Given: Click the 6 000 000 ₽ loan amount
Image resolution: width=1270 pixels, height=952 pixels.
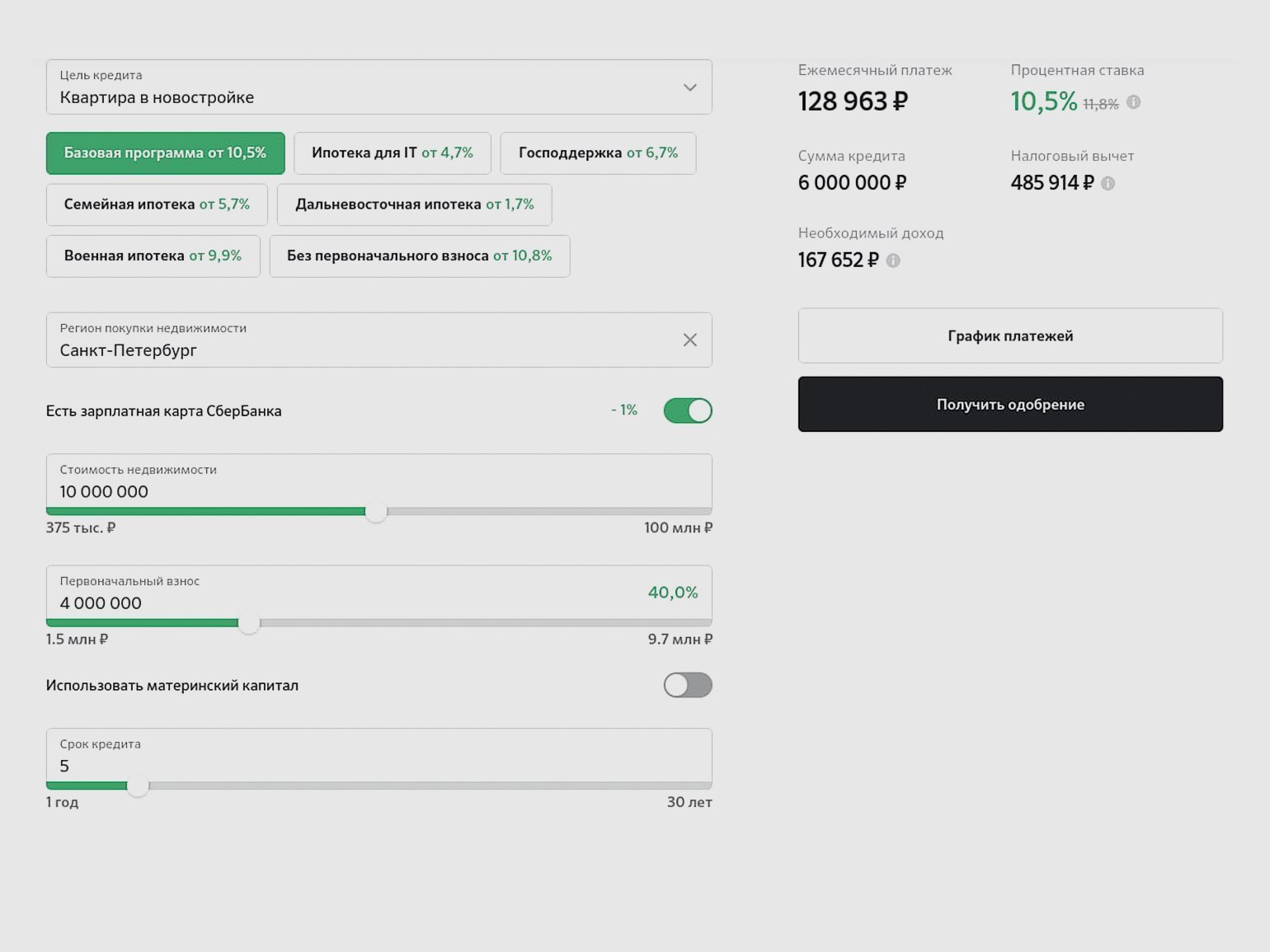Looking at the screenshot, I should coord(852,183).
